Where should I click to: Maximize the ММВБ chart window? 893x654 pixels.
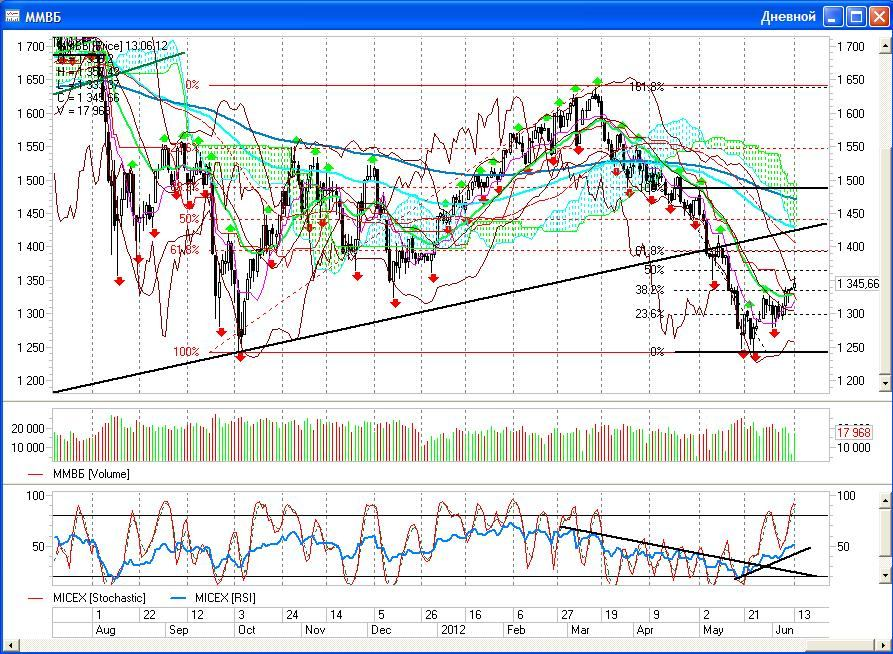pyautogui.click(x=856, y=16)
